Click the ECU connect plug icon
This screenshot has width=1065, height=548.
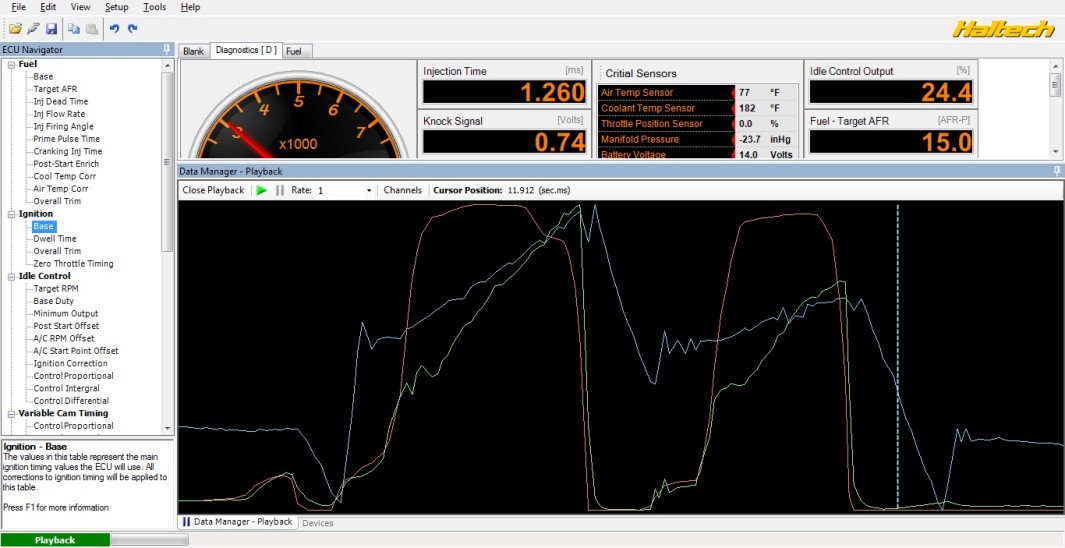(x=33, y=29)
